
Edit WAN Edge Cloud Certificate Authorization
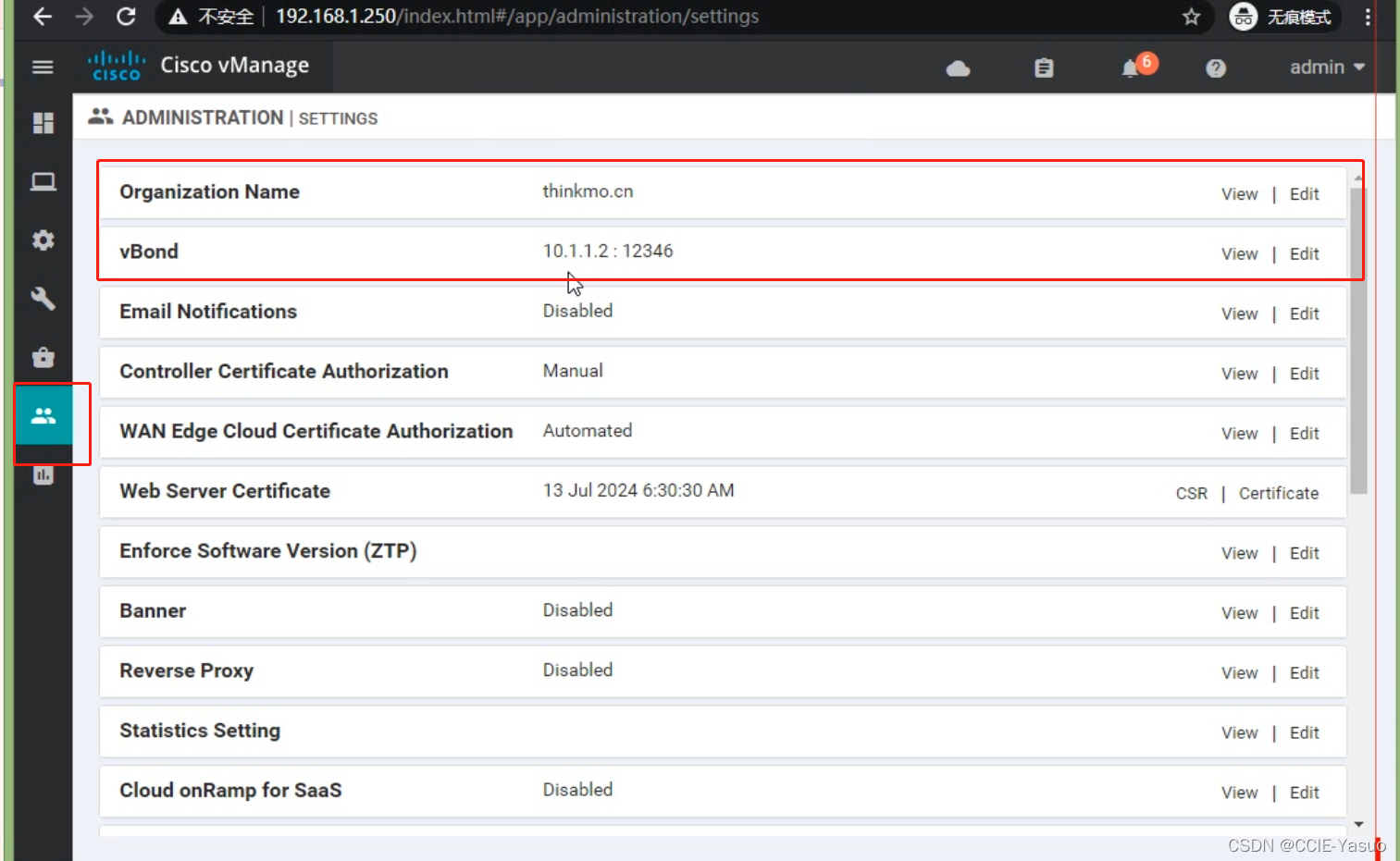click(x=1304, y=434)
